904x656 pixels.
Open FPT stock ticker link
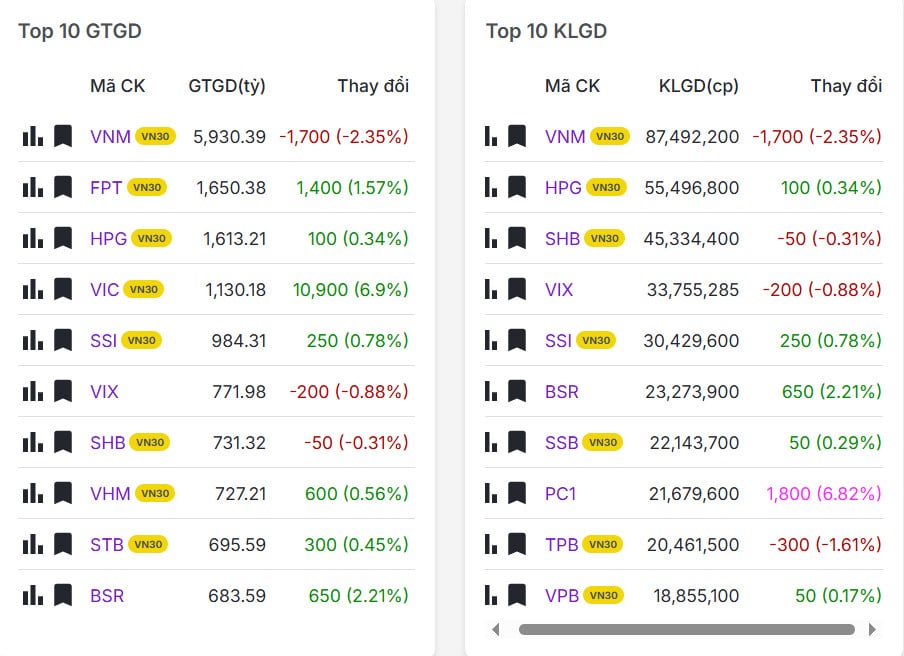pyautogui.click(x=106, y=187)
